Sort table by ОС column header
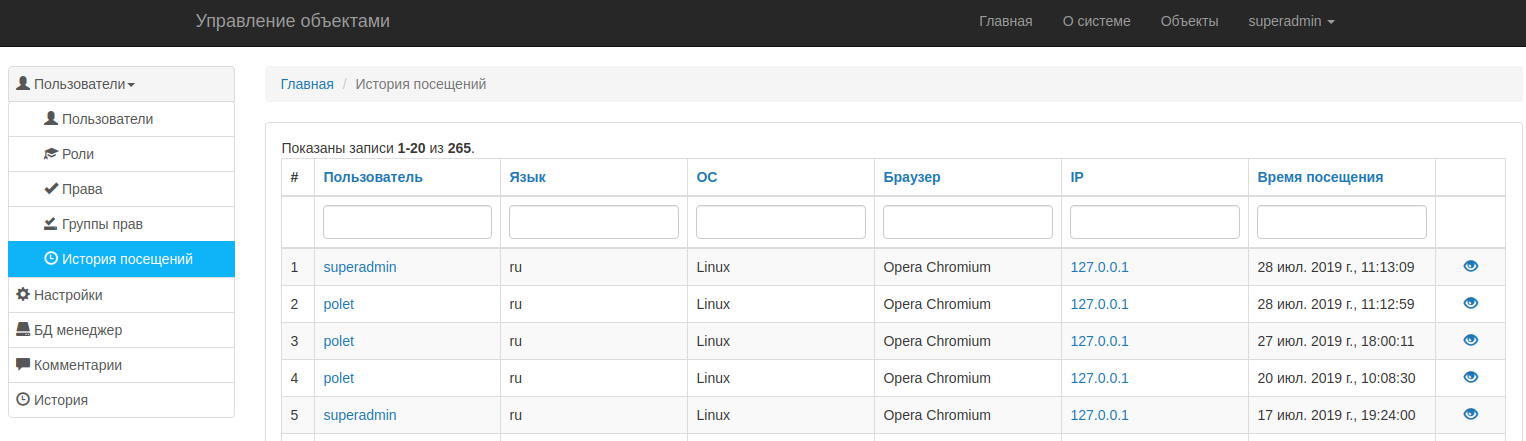The height and width of the screenshot is (441, 1526). (x=706, y=177)
